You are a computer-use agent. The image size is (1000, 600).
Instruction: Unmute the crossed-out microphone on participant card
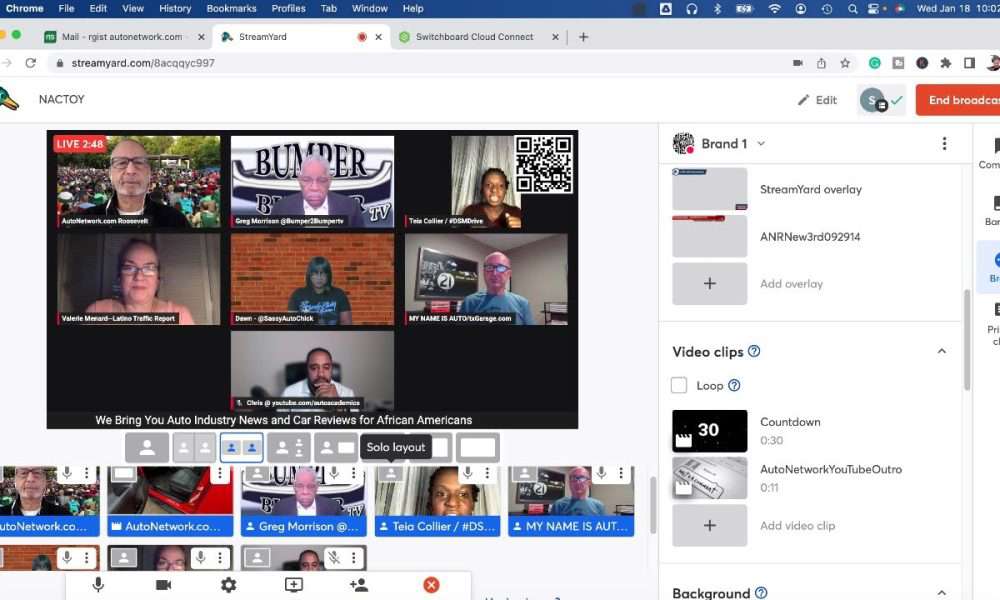(334, 558)
